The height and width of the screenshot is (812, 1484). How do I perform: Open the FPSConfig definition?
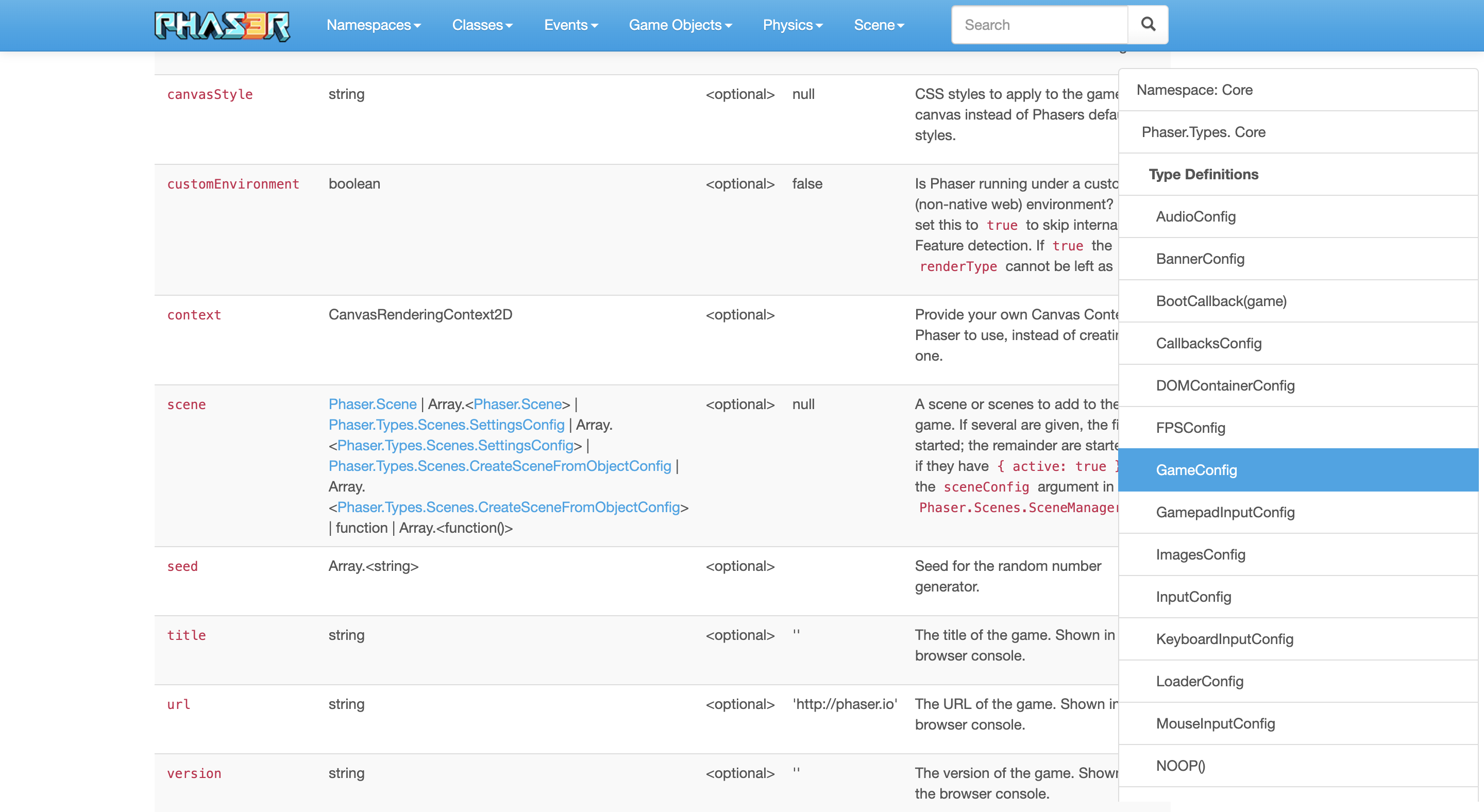coord(1191,427)
